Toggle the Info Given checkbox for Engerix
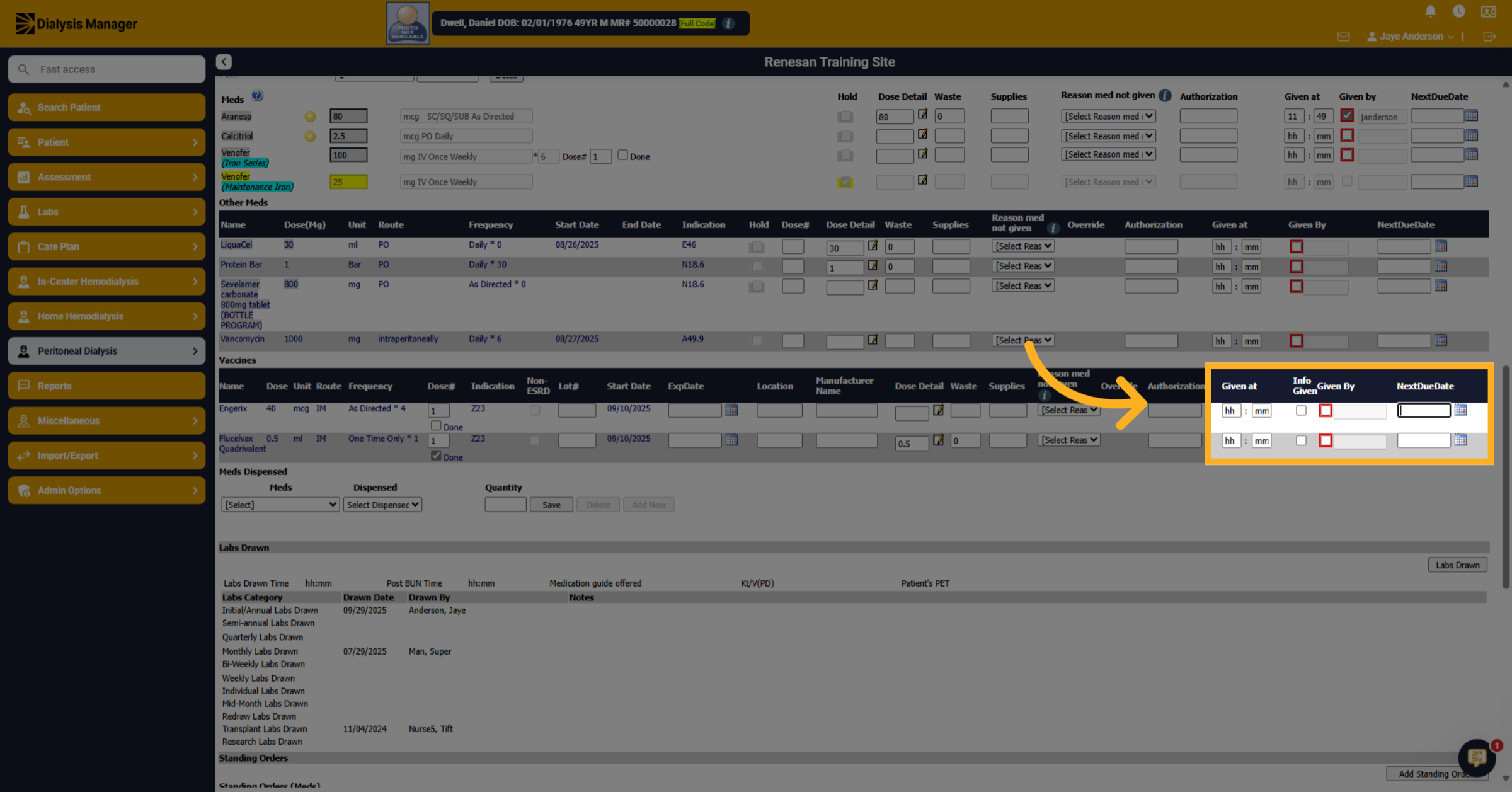Screen dimensions: 1512x792 pos(1301,410)
